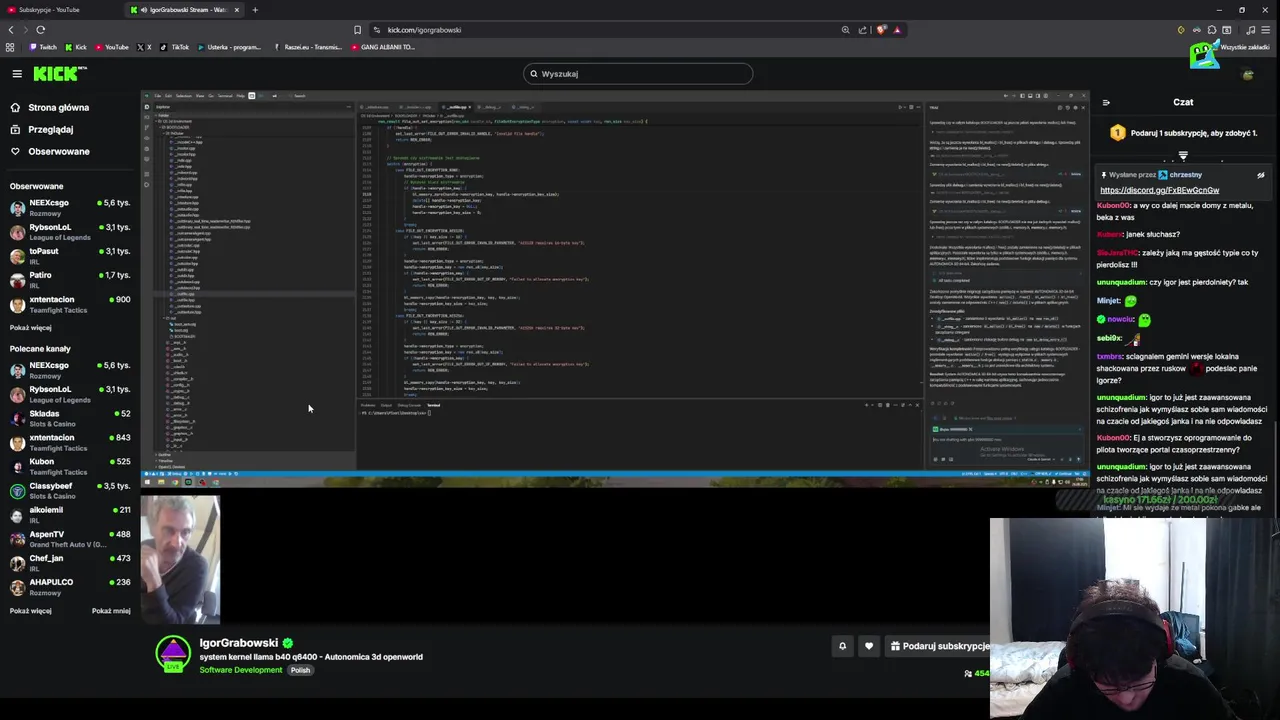Collapse the chat panel with arrow icon

pos(1106,102)
